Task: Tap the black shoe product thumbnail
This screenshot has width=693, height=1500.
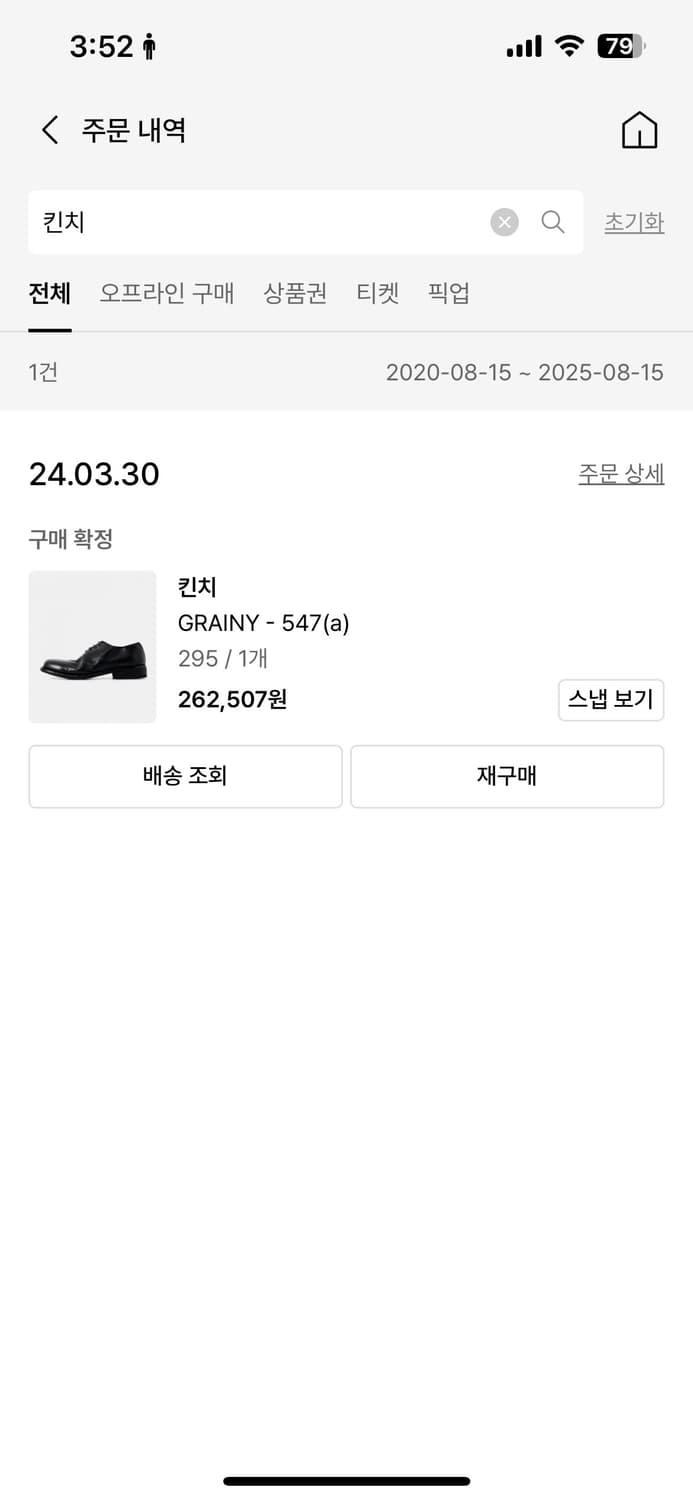Action: coord(92,647)
